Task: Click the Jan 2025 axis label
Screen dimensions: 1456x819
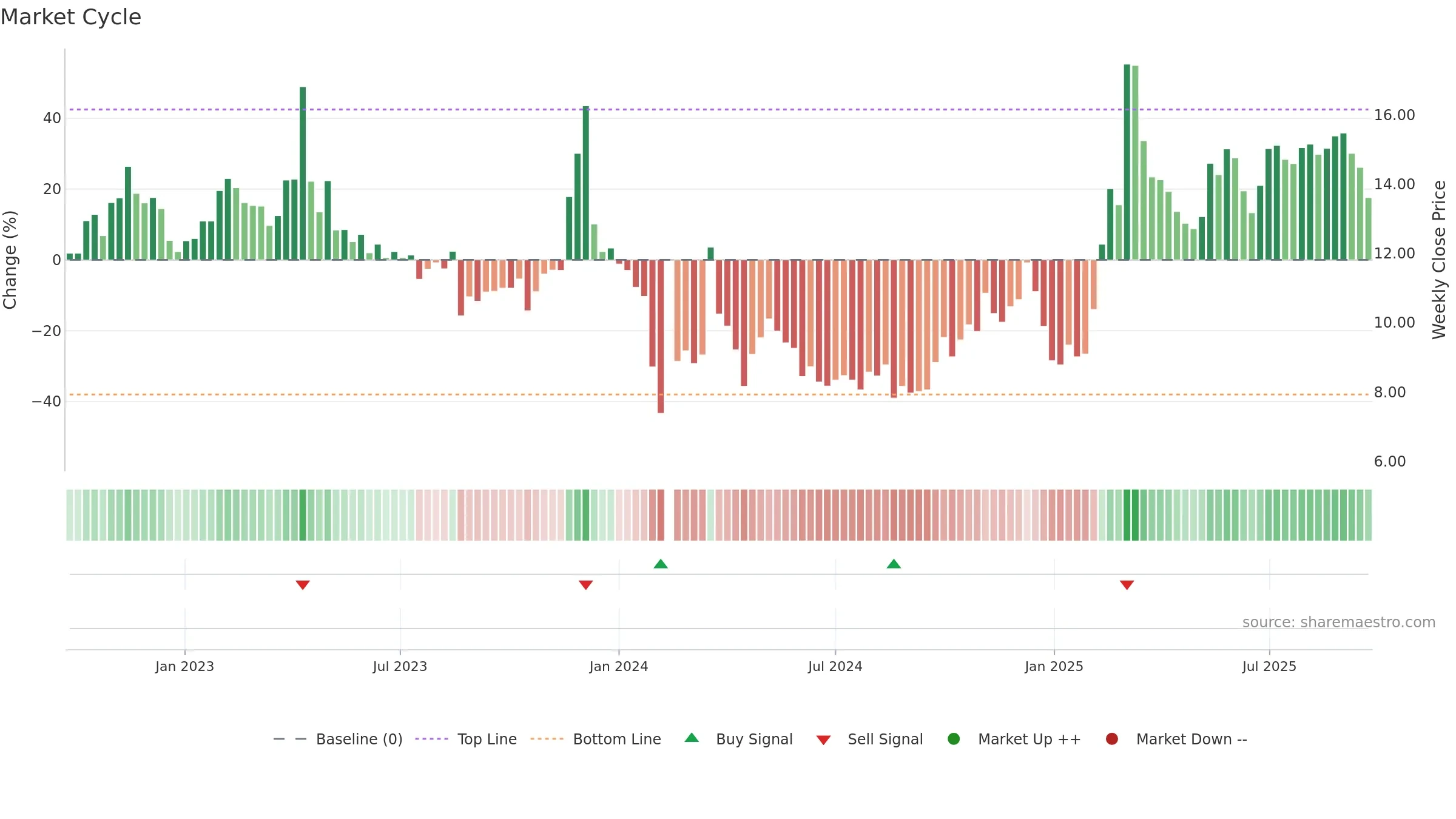Action: point(1054,666)
